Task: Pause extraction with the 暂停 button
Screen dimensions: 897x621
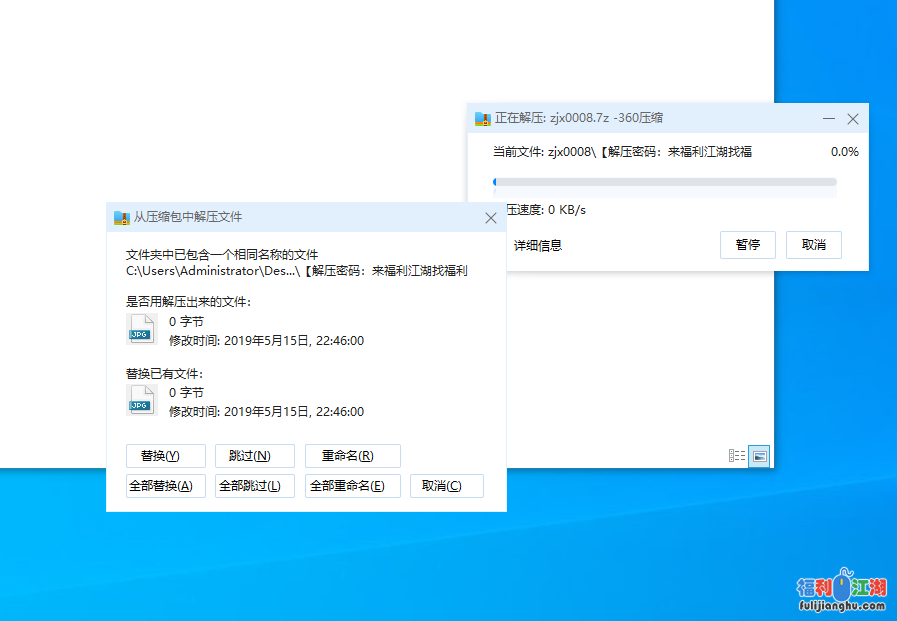Action: coord(747,245)
